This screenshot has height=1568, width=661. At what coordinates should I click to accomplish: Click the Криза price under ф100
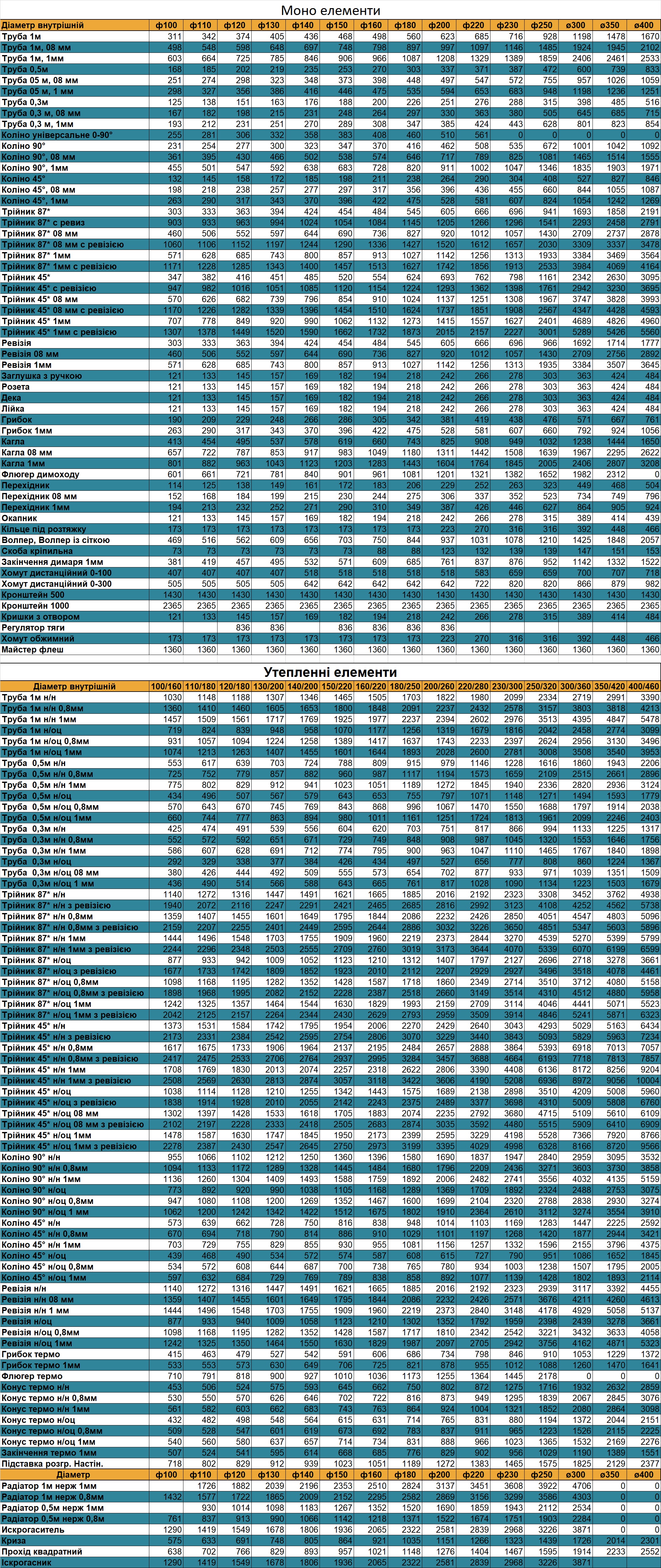point(175,1541)
